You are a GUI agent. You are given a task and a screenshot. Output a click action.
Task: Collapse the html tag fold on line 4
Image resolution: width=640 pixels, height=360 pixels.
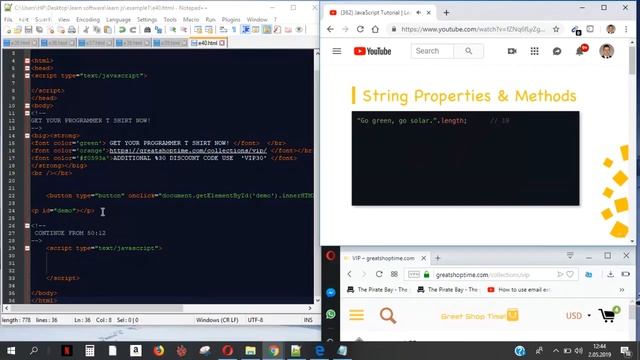pos(27,60)
